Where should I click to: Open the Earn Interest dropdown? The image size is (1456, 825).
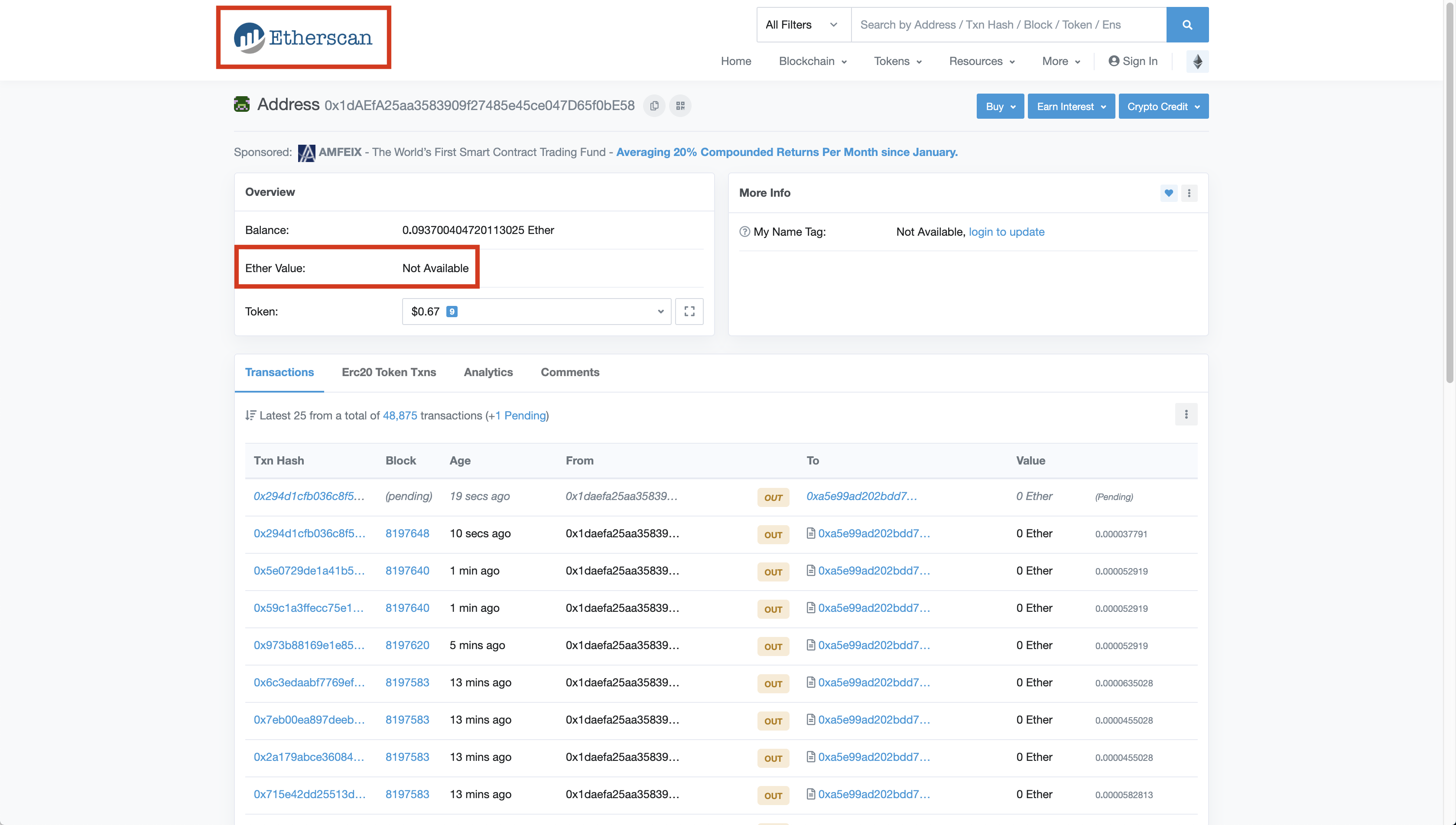pyautogui.click(x=1071, y=107)
